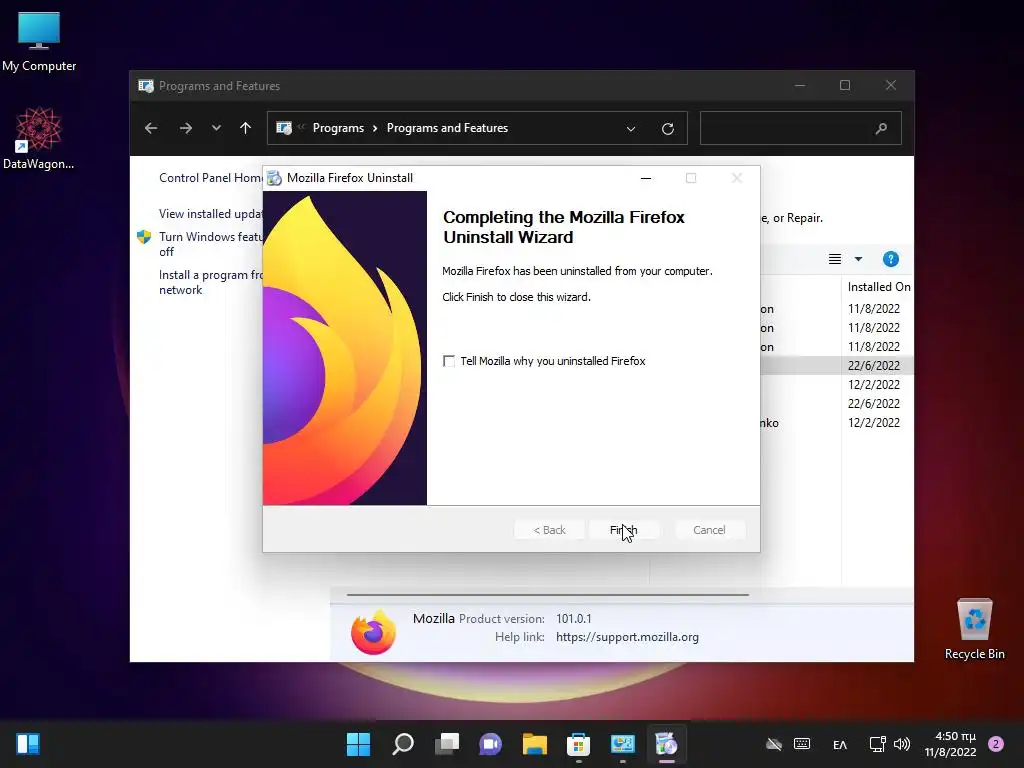Open the Chat app on the taskbar
Screen dimensions: 1024x768
pos(490,744)
